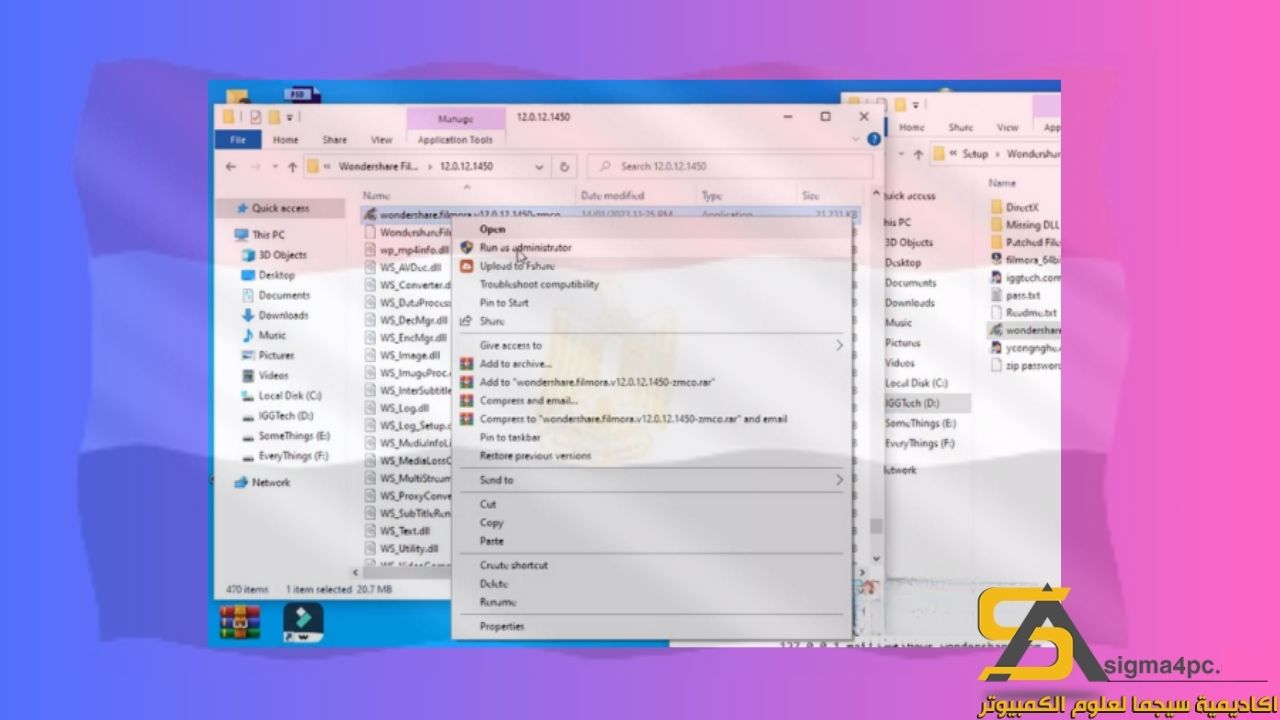Choose Restore previous versions
Image resolution: width=1280 pixels, height=720 pixels.
(x=535, y=456)
